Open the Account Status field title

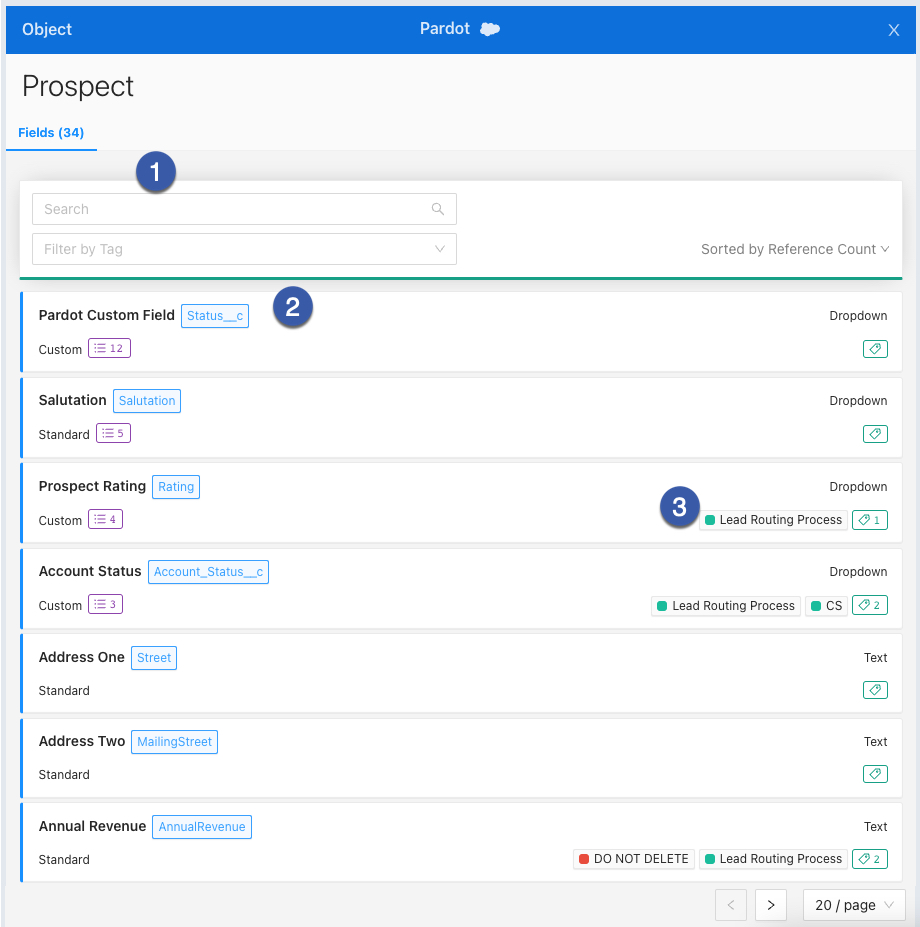90,571
